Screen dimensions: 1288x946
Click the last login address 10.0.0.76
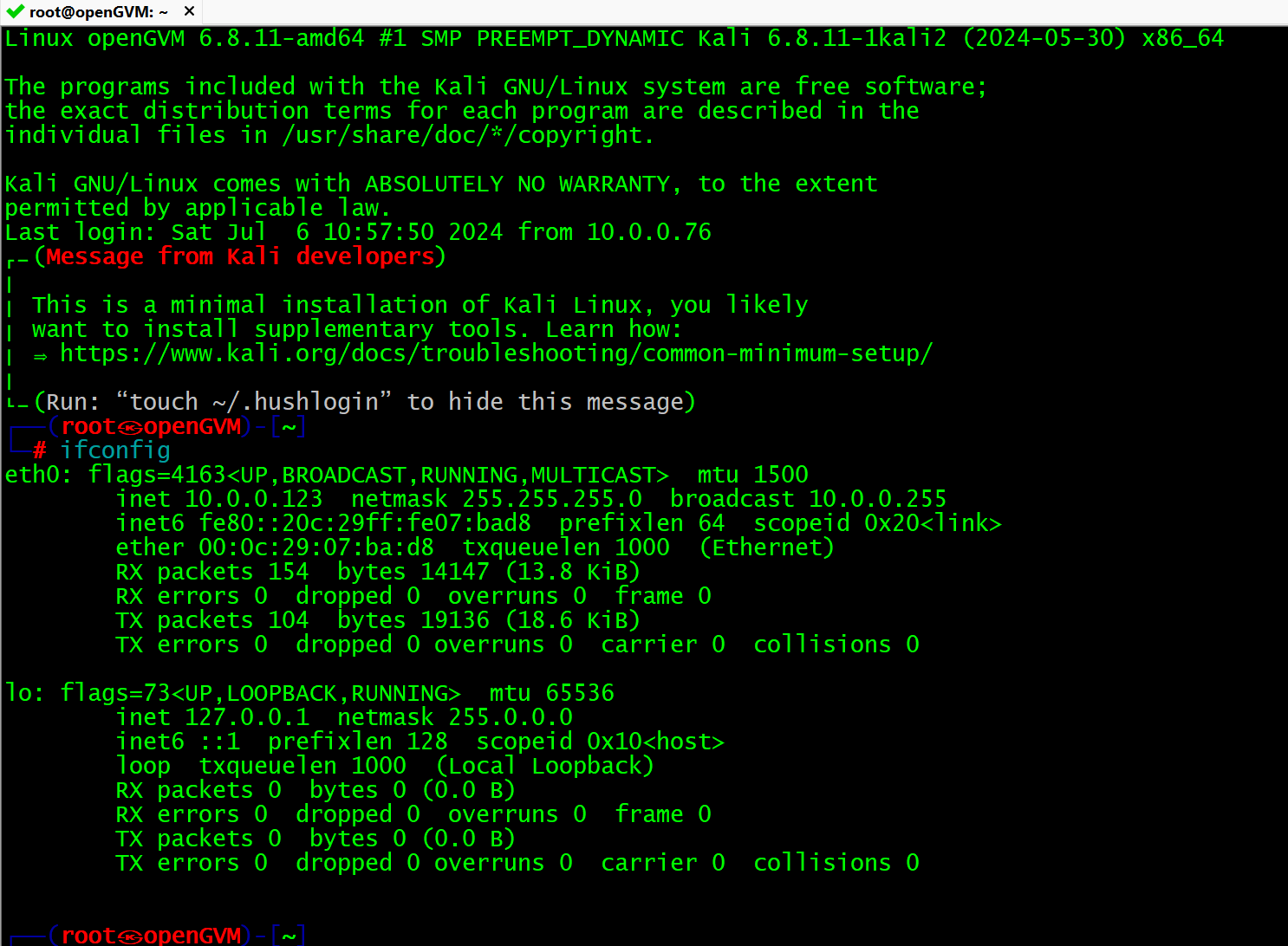coord(649,232)
